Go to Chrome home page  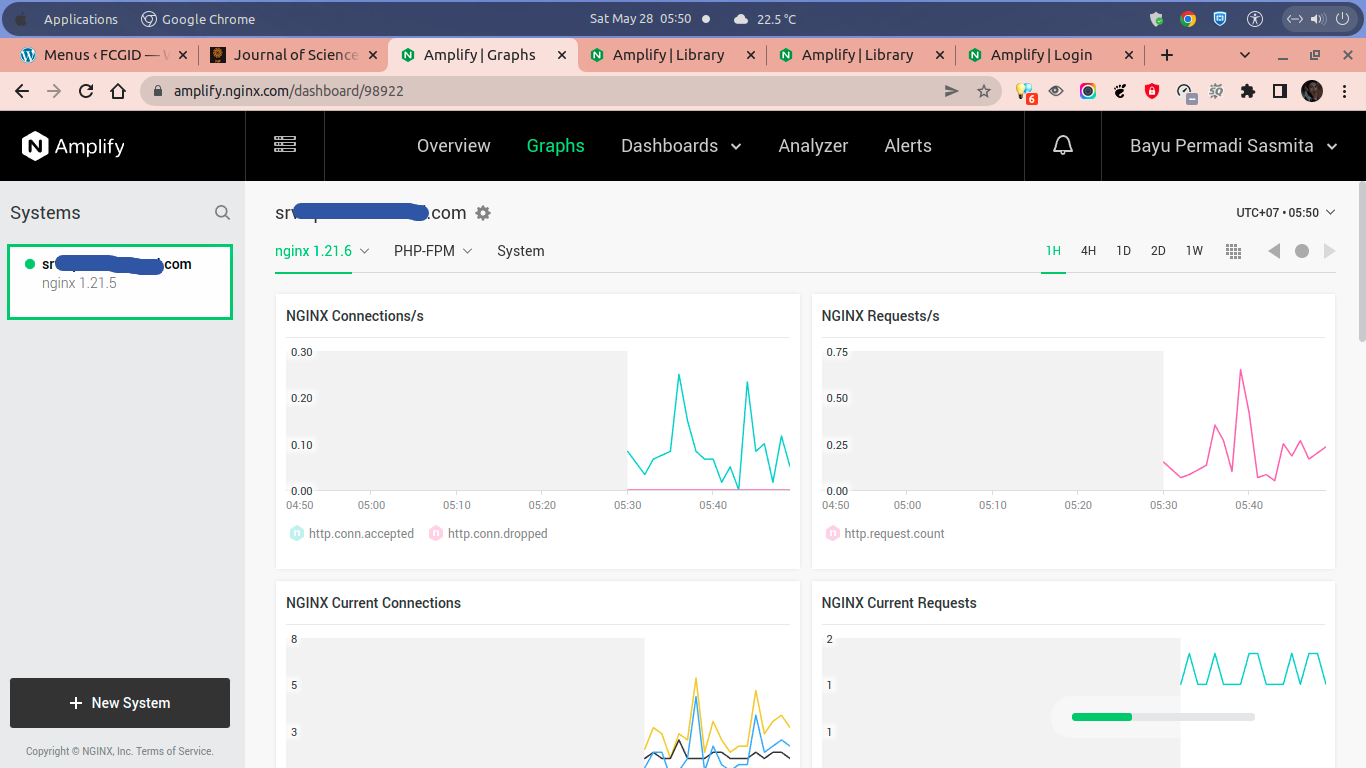118,91
